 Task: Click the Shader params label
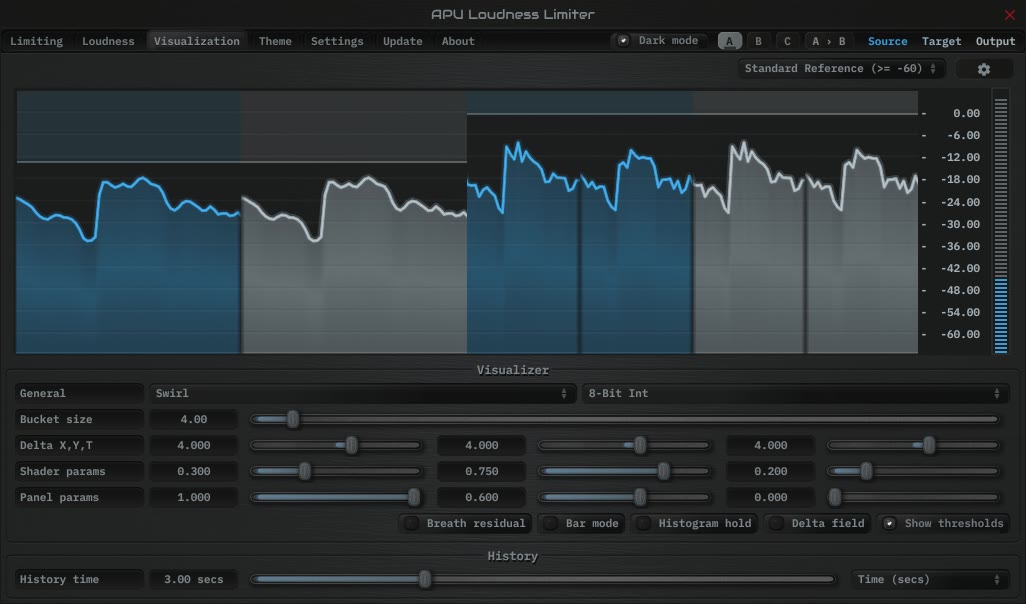79,471
